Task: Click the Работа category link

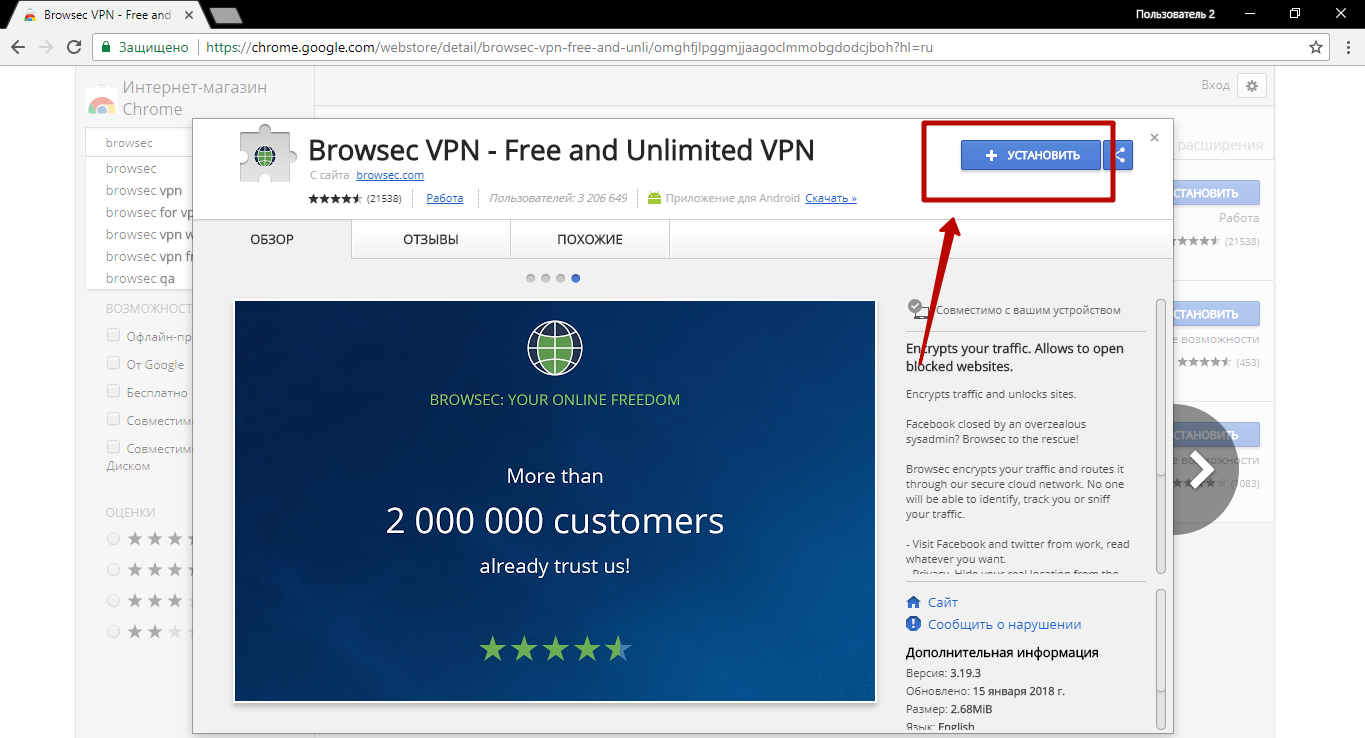Action: click(x=445, y=198)
